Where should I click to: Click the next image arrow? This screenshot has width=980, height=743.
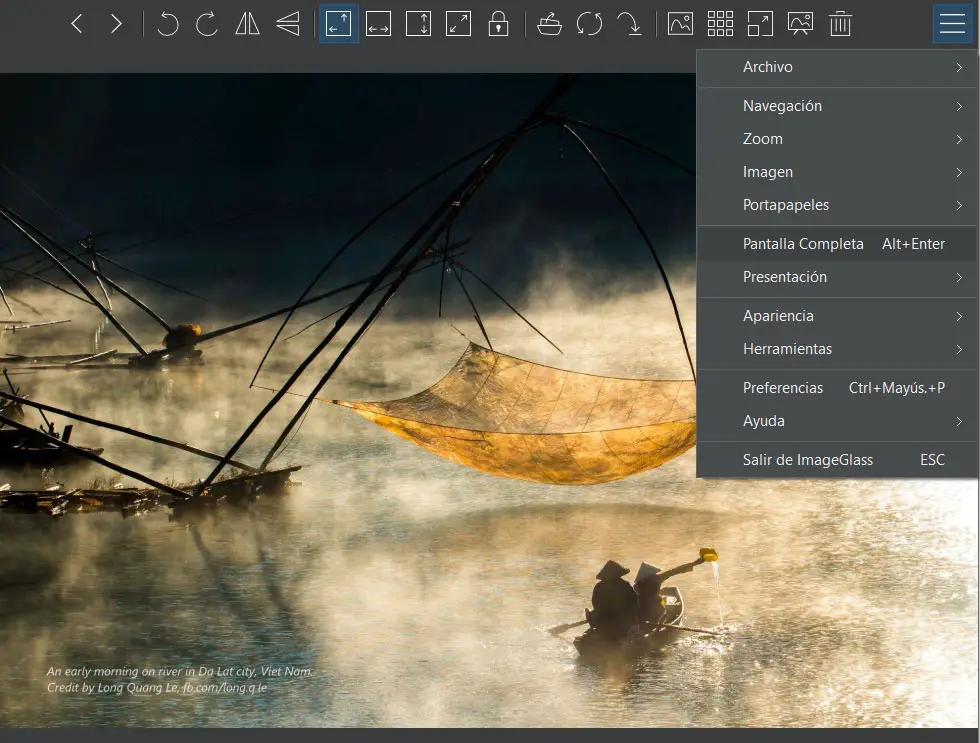(x=116, y=24)
